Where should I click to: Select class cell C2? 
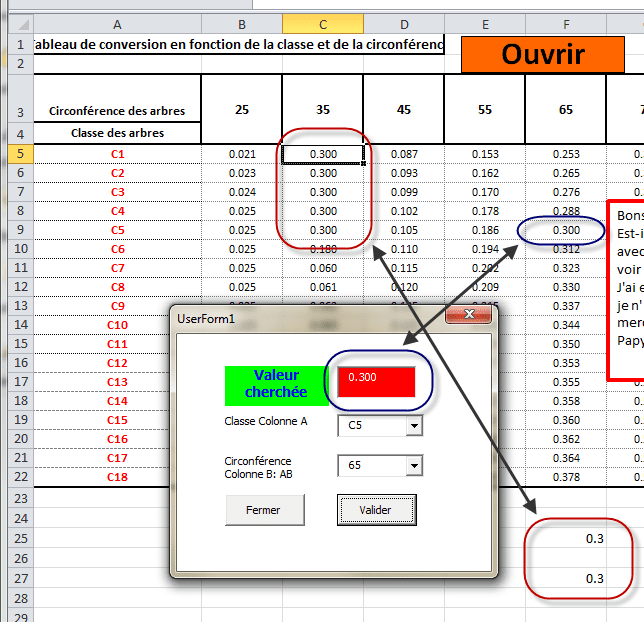click(x=117, y=173)
